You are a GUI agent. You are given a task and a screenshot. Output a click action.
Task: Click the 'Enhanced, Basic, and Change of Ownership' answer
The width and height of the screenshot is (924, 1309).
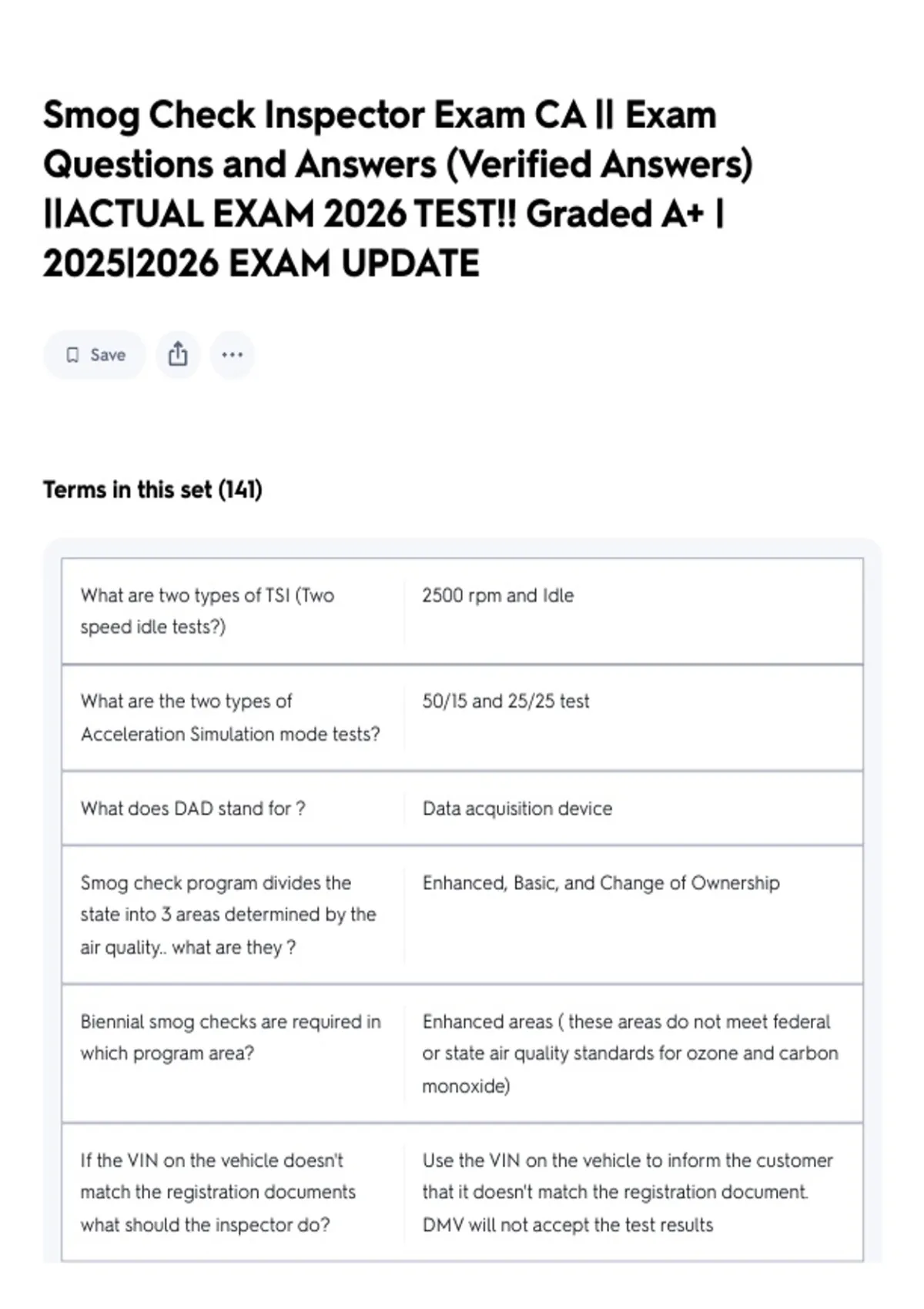point(601,882)
